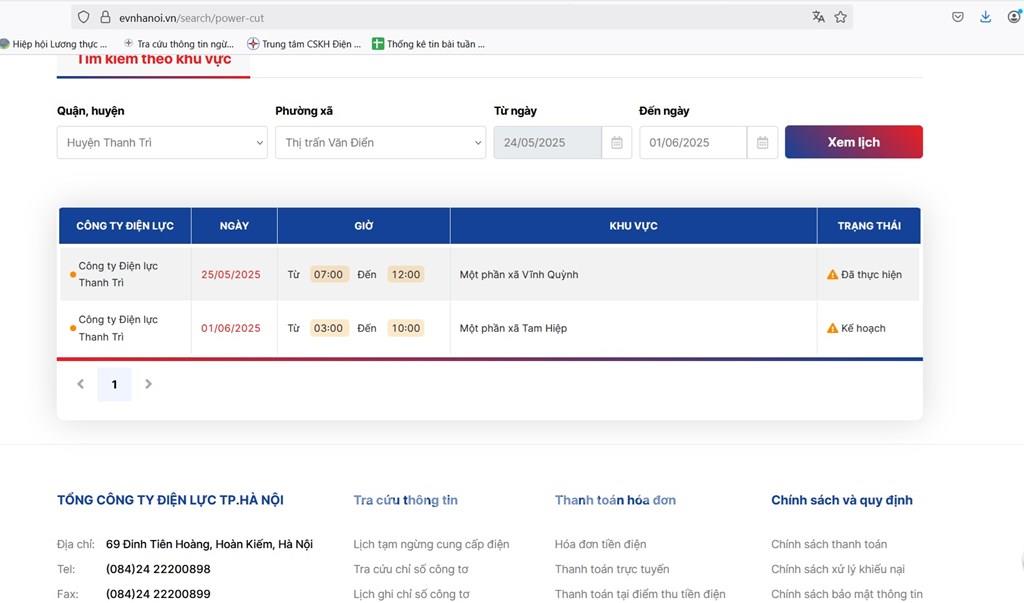Click fax number (084)24 22200899
This screenshot has height=603, width=1024.
(x=158, y=594)
